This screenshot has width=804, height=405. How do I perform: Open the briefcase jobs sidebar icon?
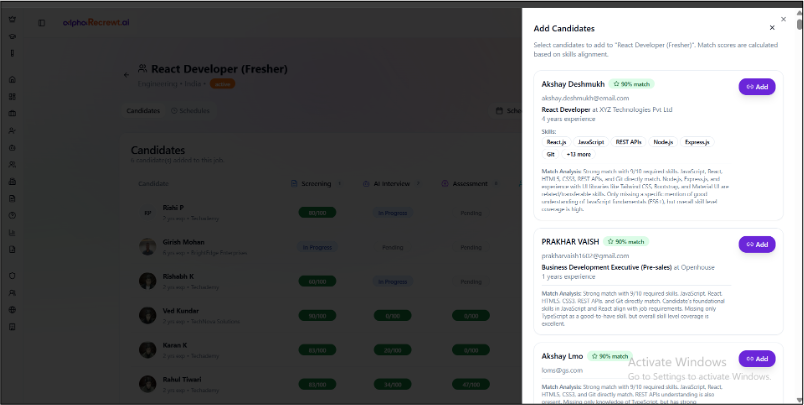click(x=12, y=113)
